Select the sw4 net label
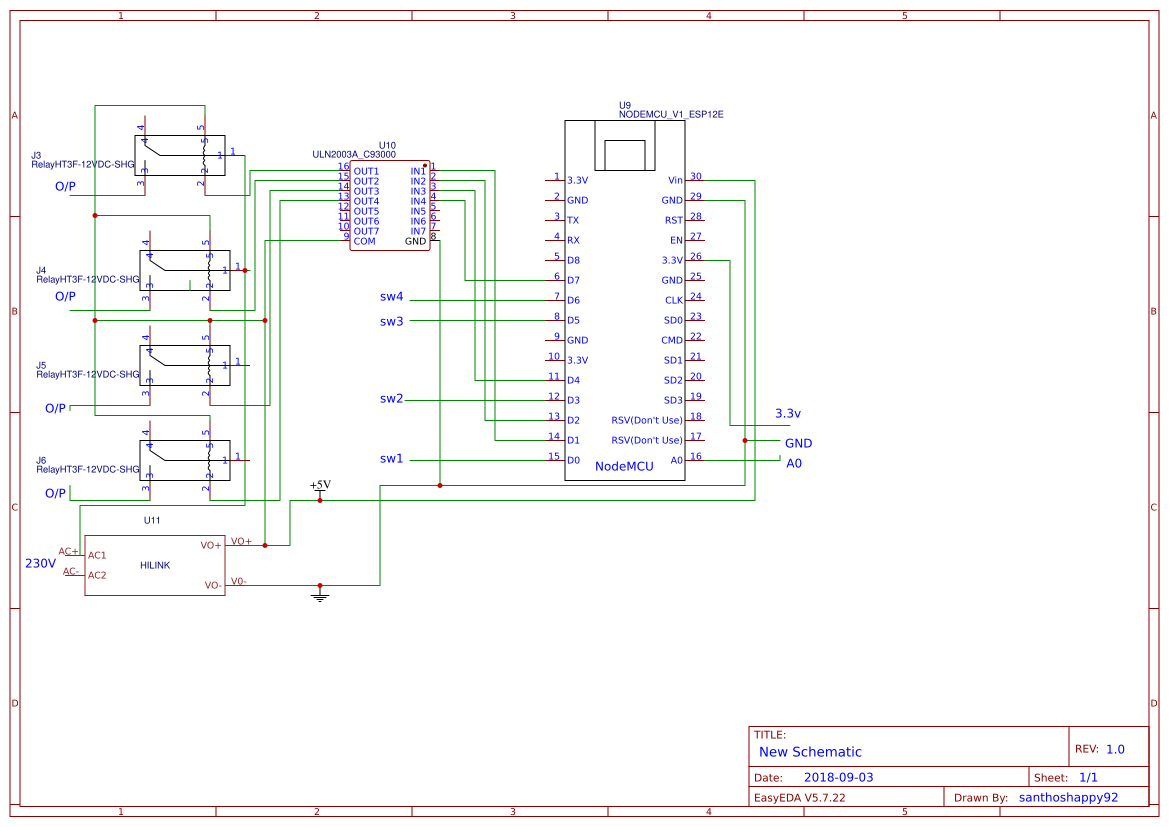The width and height of the screenshot is (1169, 827). (x=390, y=297)
